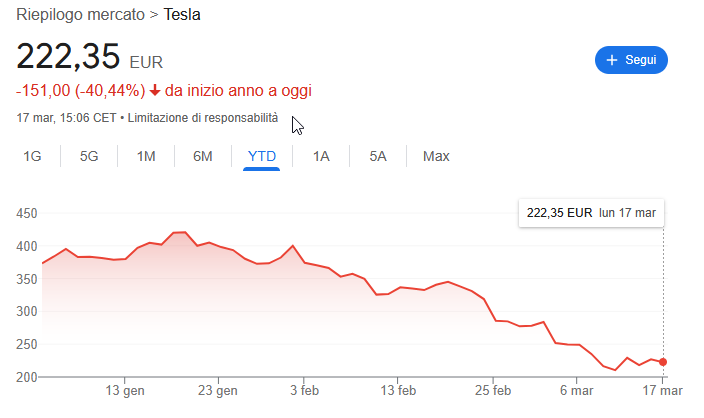Open Limitazione di responsabilità disclaimer link
This screenshot has height=418, width=704.
[203, 118]
